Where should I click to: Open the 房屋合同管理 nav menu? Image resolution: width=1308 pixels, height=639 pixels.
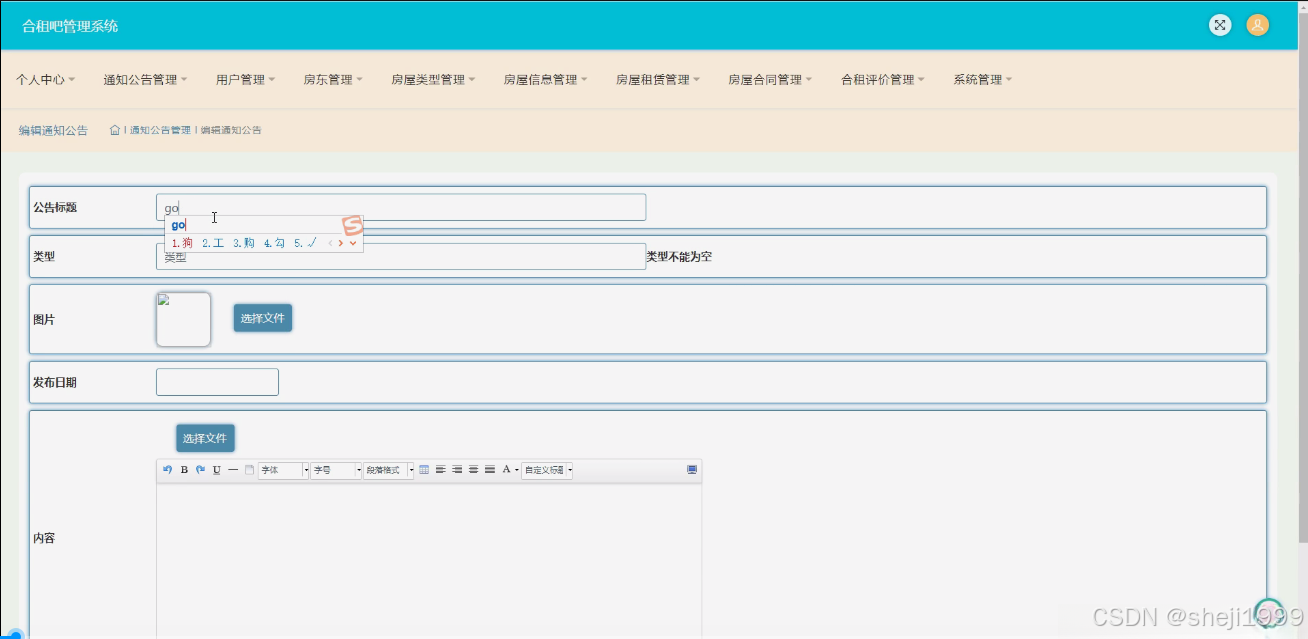tap(770, 80)
